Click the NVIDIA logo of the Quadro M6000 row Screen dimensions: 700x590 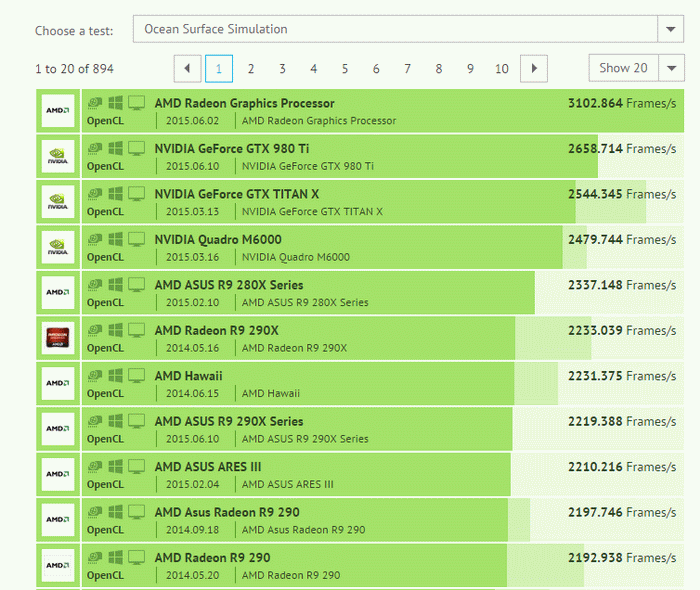pyautogui.click(x=58, y=247)
